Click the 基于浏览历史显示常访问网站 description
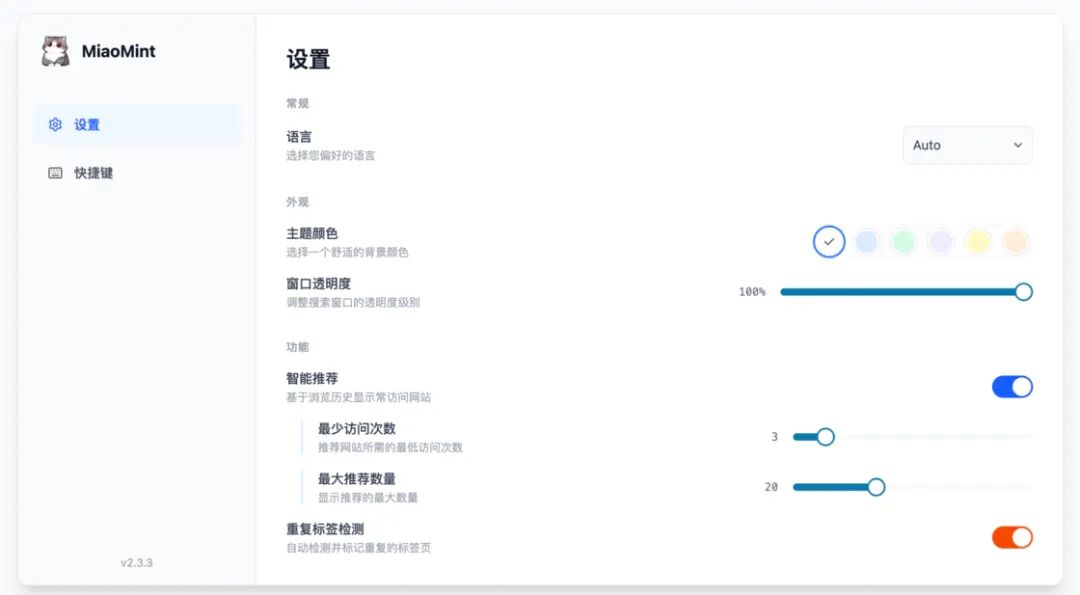The image size is (1080, 595). point(358,397)
